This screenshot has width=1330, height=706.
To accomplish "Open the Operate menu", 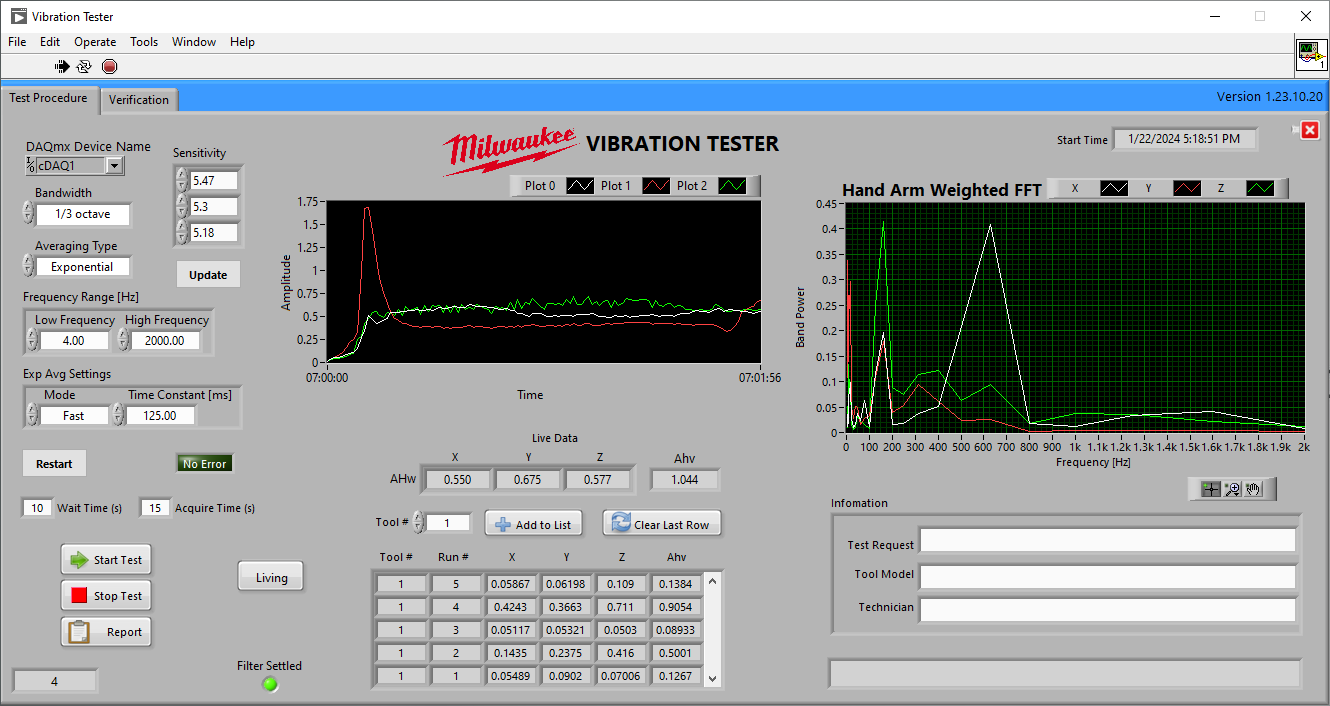I will click(95, 42).
